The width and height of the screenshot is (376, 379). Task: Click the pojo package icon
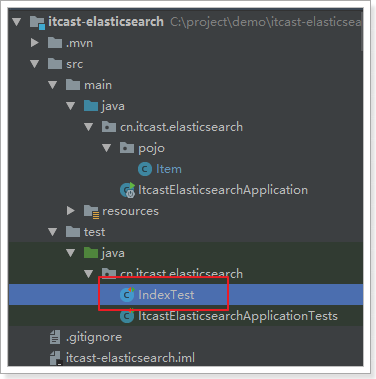(127, 148)
